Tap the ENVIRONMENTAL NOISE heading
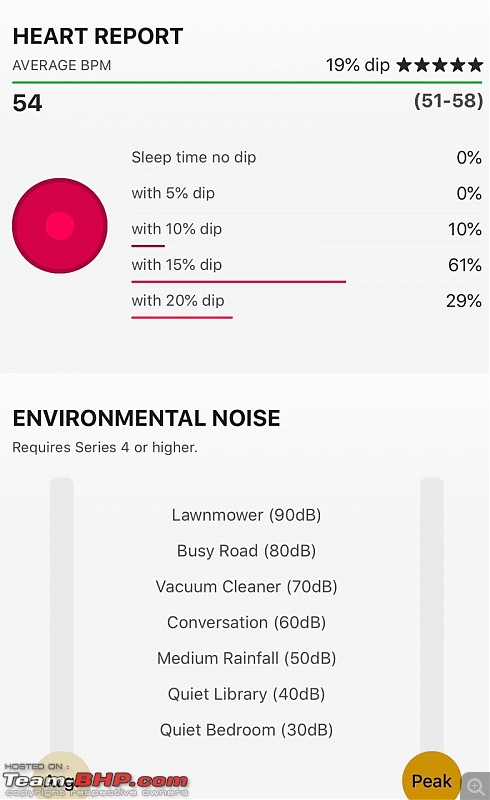The height and width of the screenshot is (800, 490). coord(146,418)
